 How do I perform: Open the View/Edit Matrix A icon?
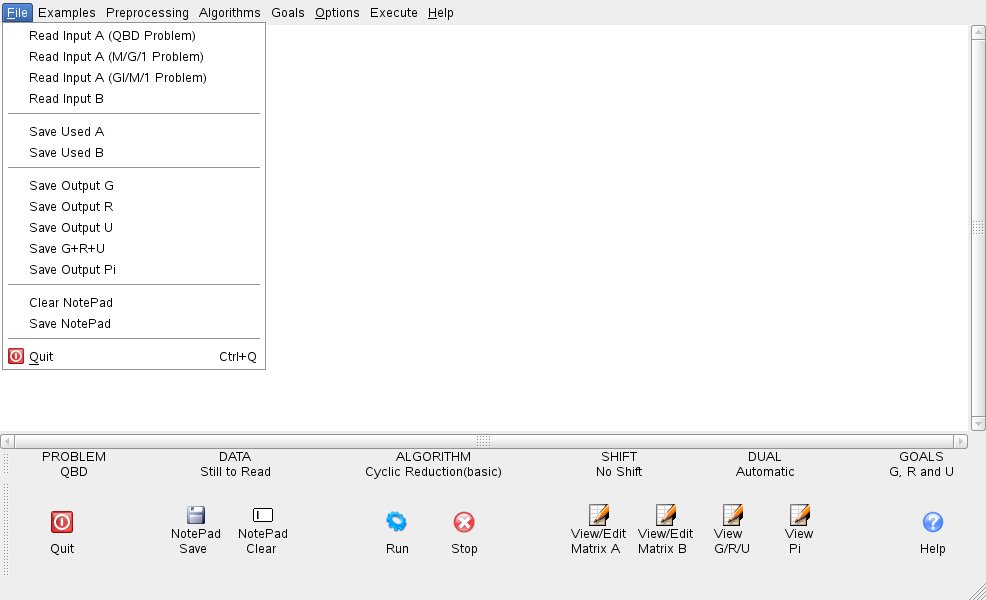[598, 515]
